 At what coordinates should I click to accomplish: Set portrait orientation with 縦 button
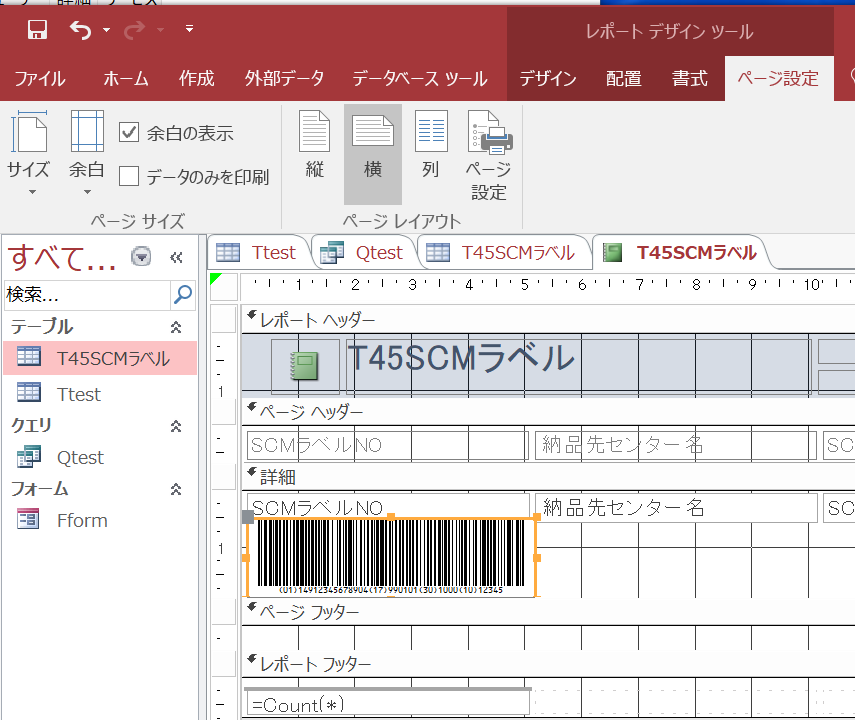315,147
